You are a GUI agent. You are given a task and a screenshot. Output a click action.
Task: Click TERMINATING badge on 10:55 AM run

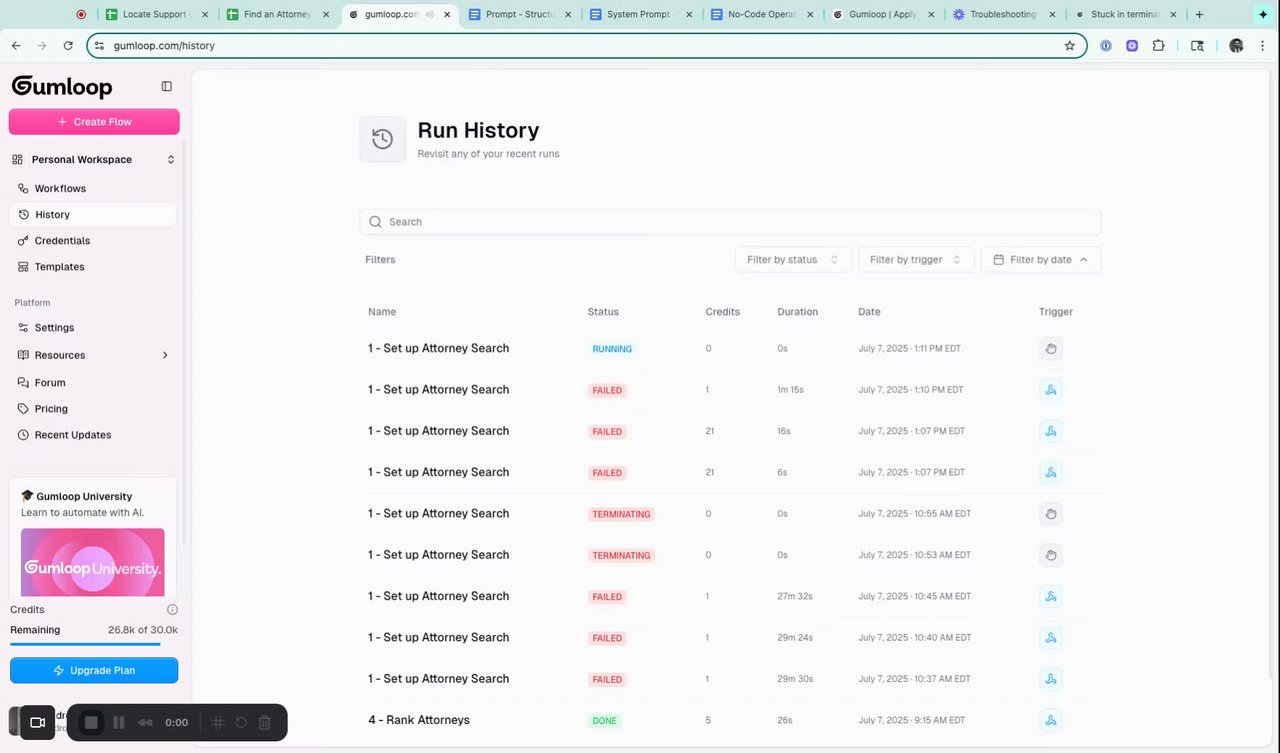tap(621, 514)
